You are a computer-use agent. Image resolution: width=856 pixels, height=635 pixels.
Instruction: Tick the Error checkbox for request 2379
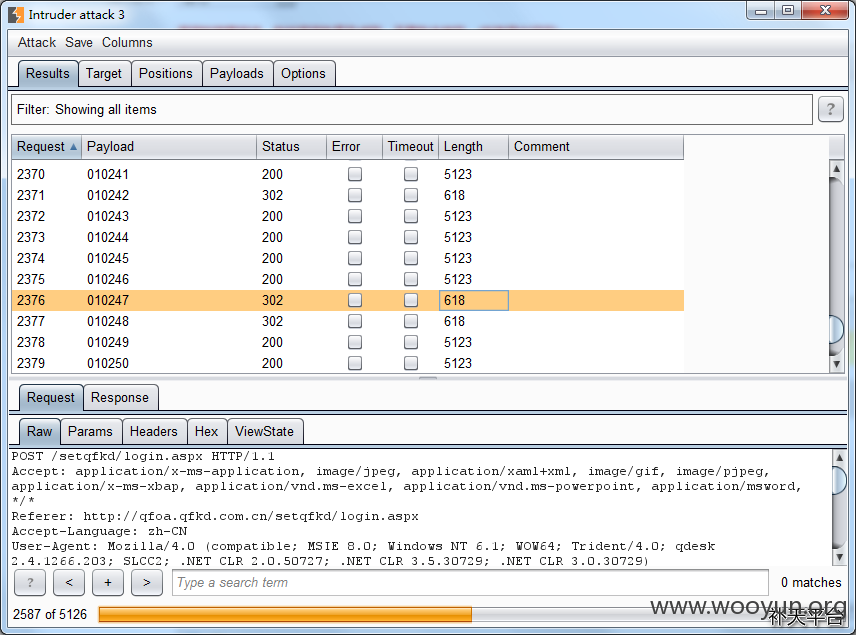coord(355,363)
